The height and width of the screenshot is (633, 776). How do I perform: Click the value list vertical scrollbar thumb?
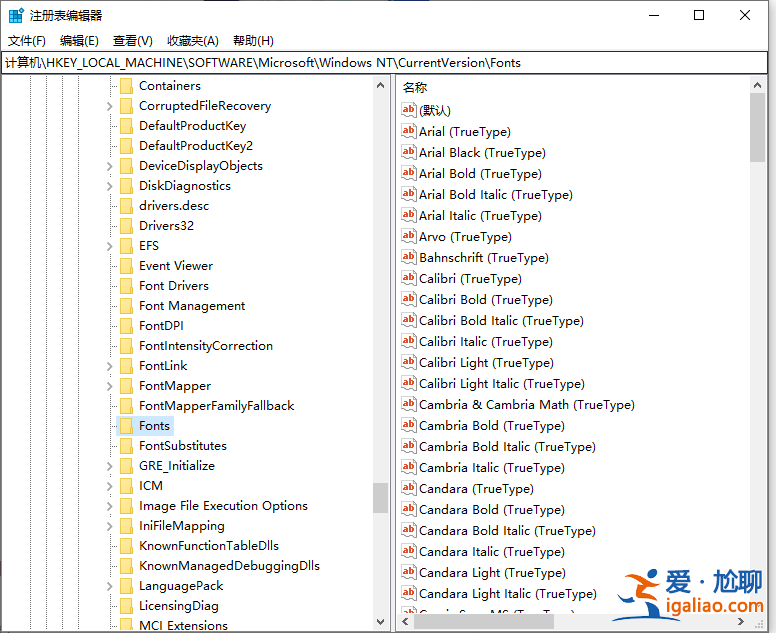[x=757, y=128]
